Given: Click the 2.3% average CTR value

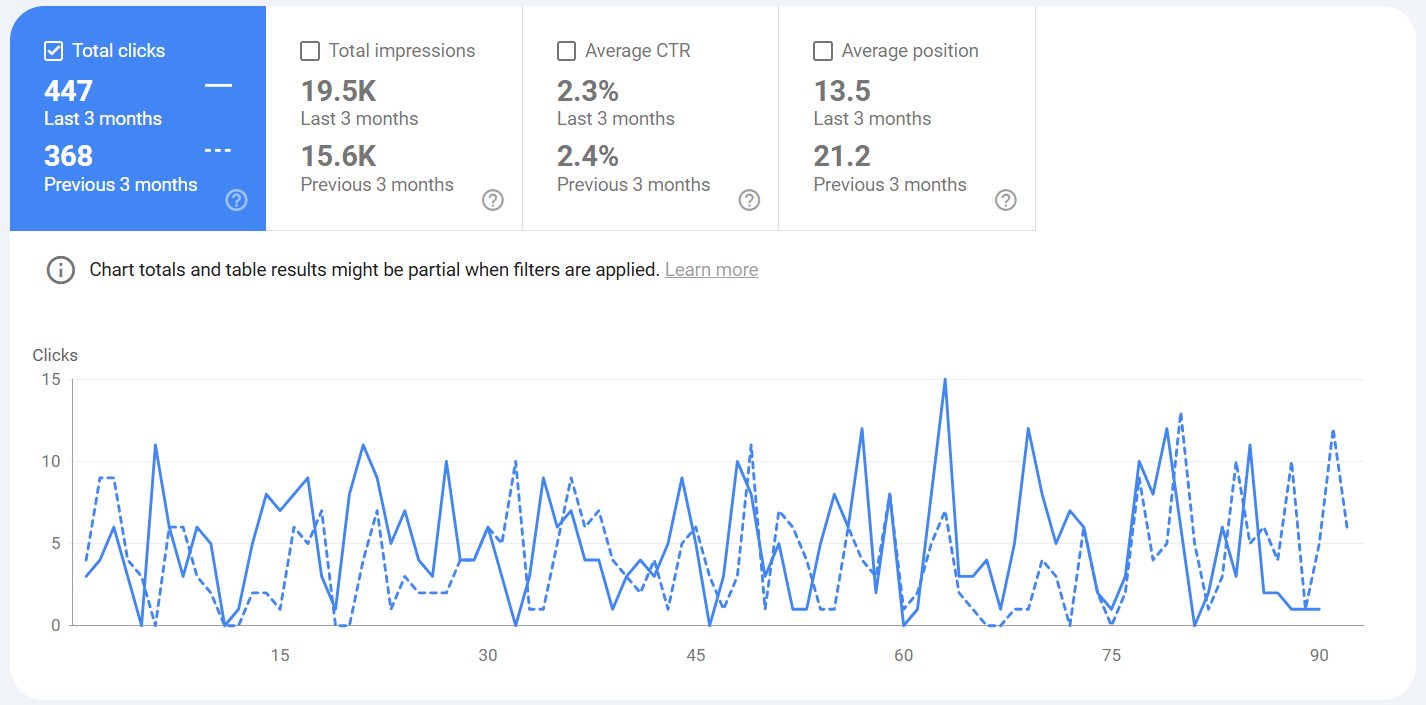Looking at the screenshot, I should pyautogui.click(x=588, y=91).
